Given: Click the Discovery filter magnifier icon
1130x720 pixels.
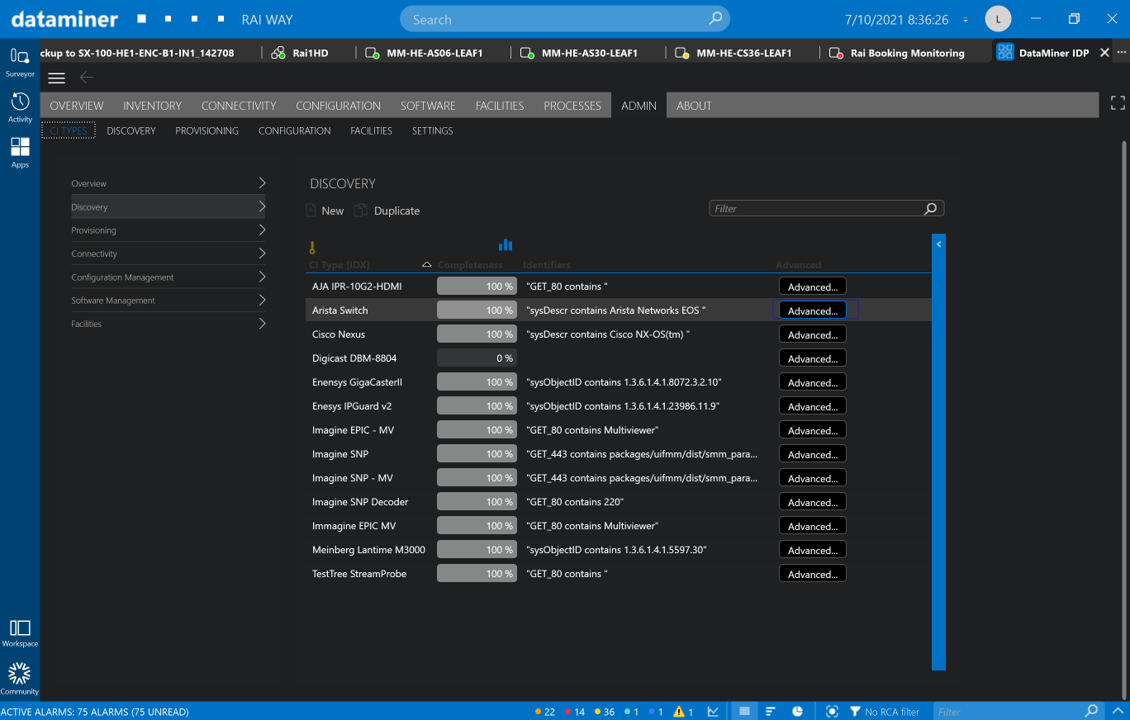Looking at the screenshot, I should pos(930,208).
